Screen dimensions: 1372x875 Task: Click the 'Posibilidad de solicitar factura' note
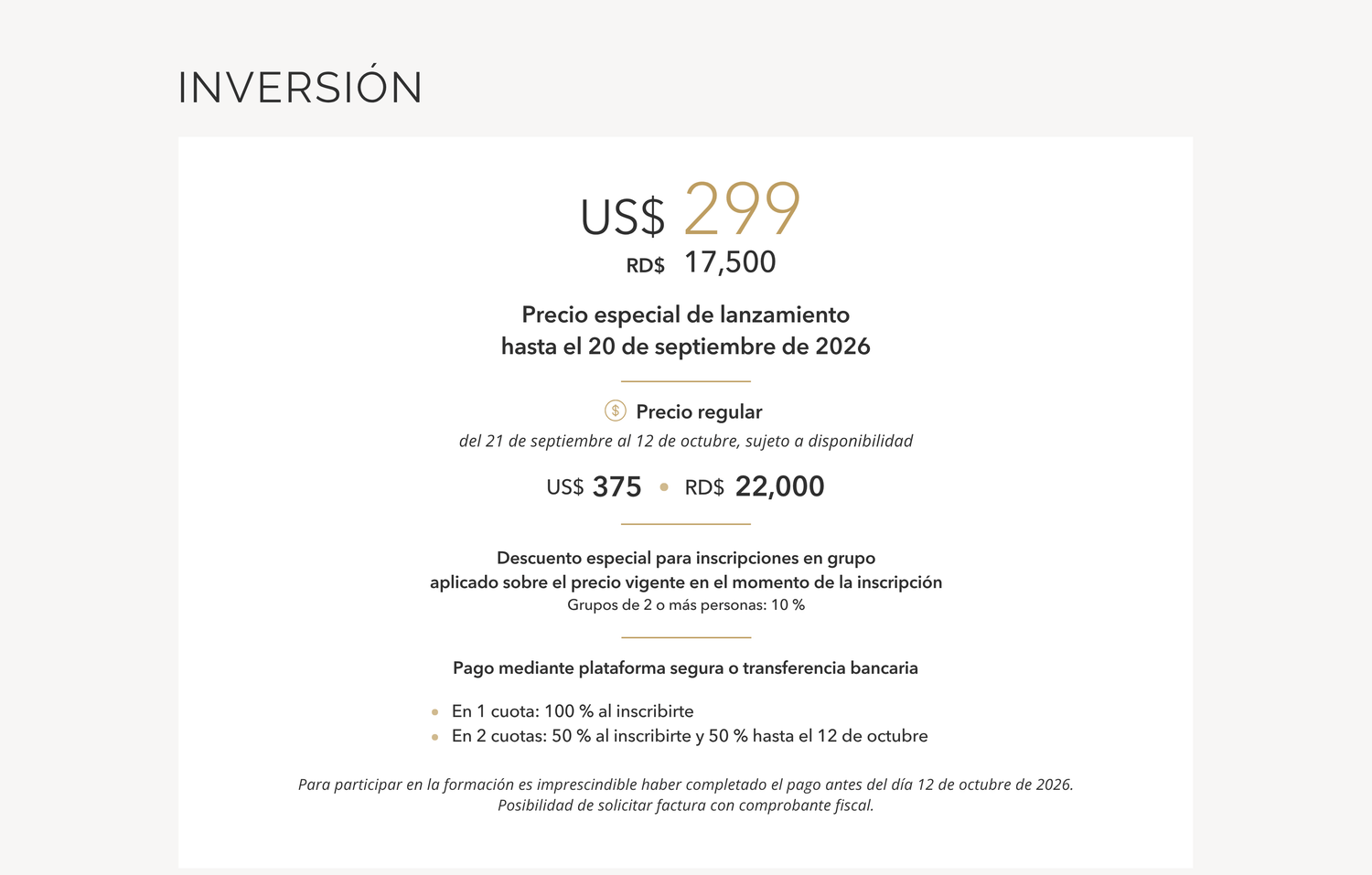(x=686, y=806)
